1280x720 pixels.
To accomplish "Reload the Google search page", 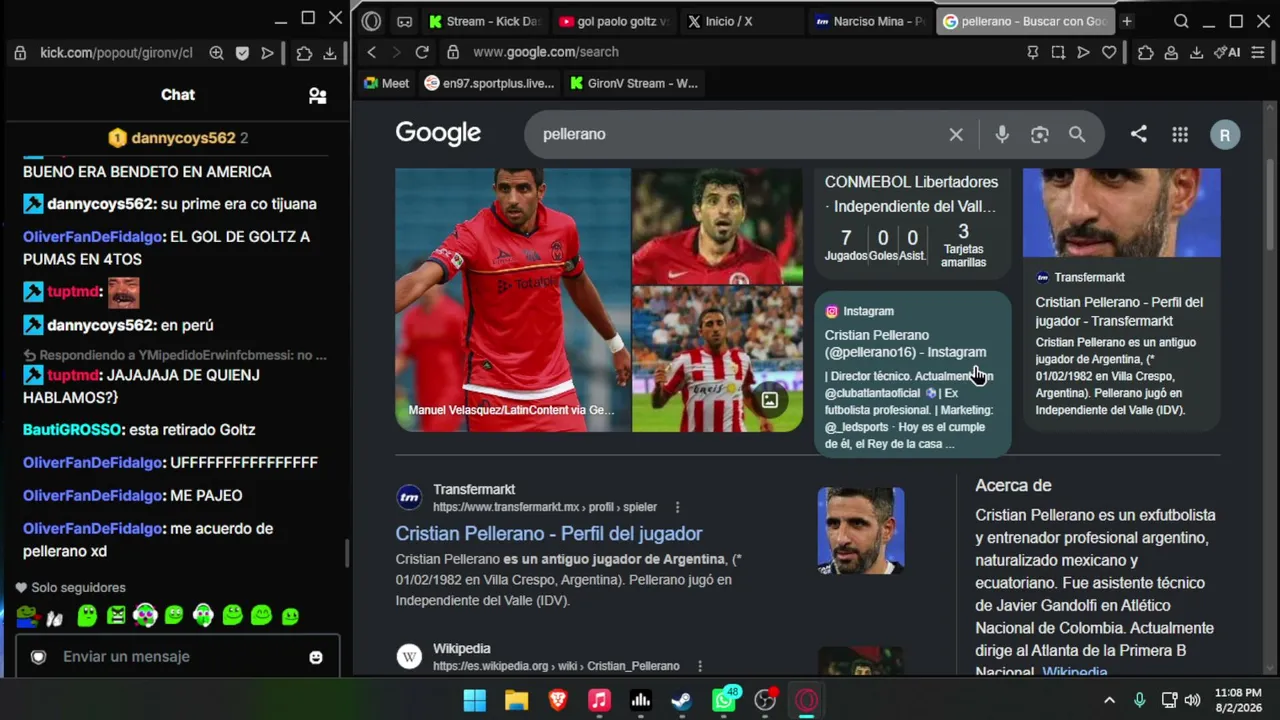I will point(422,52).
